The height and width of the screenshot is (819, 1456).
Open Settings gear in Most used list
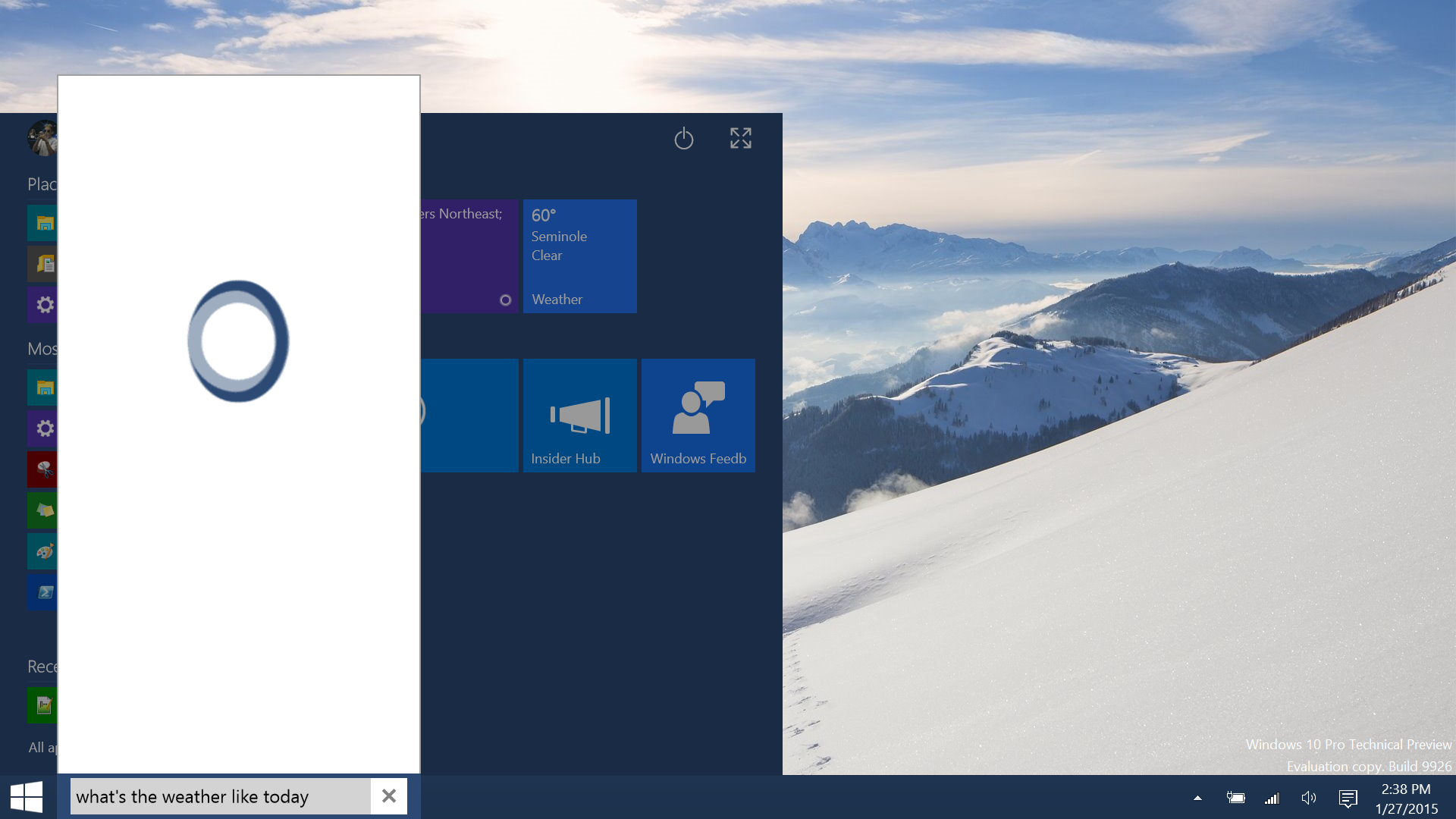[x=42, y=428]
